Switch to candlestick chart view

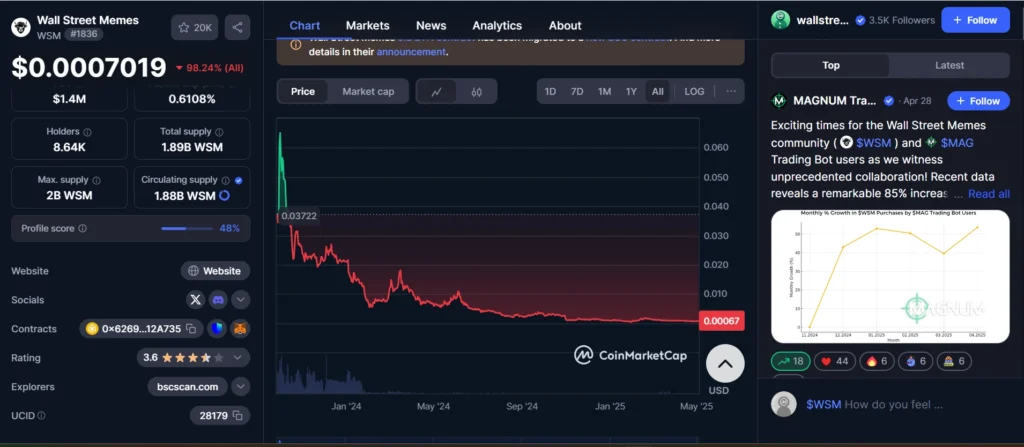click(x=476, y=91)
